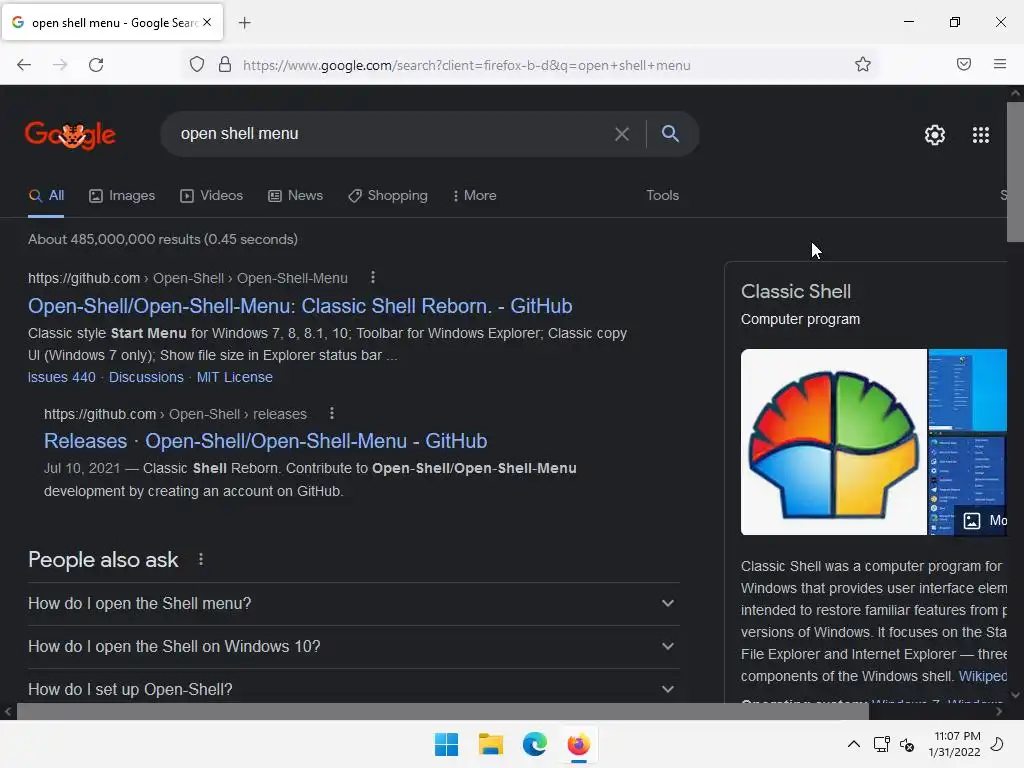The image size is (1024, 768).
Task: Launch Microsoft Edge from taskbar
Action: tap(535, 744)
